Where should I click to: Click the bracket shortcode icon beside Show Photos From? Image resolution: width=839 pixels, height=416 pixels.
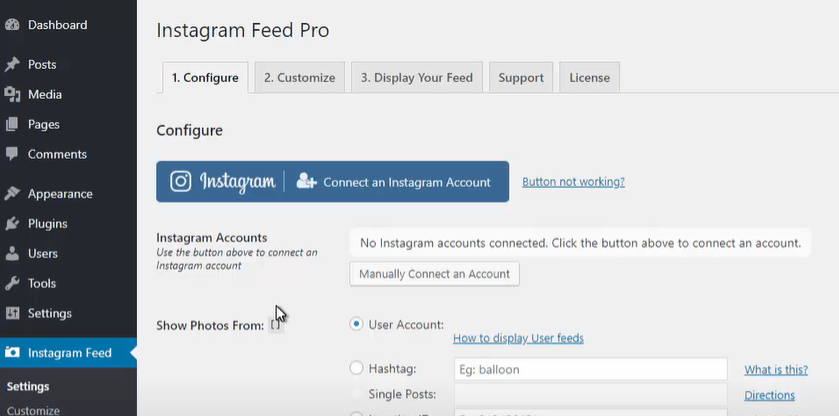(275, 325)
